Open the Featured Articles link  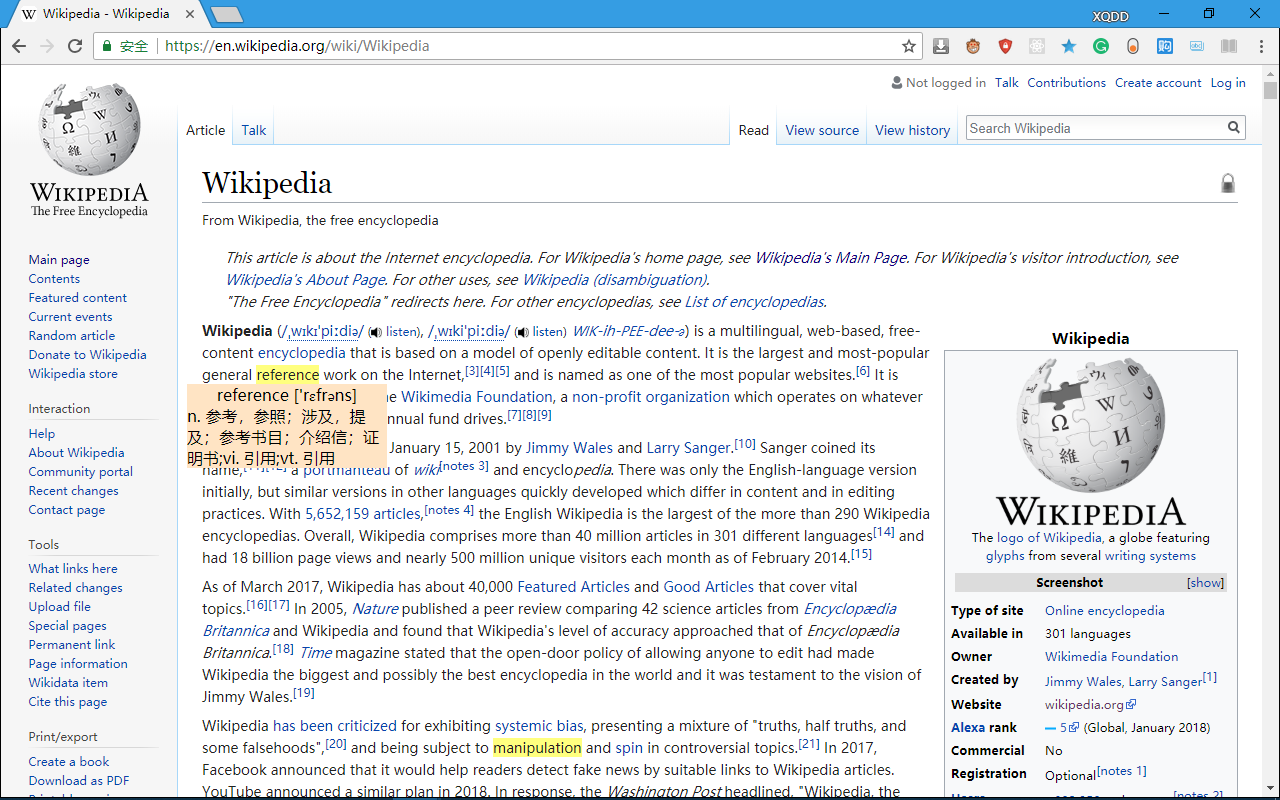pos(574,587)
